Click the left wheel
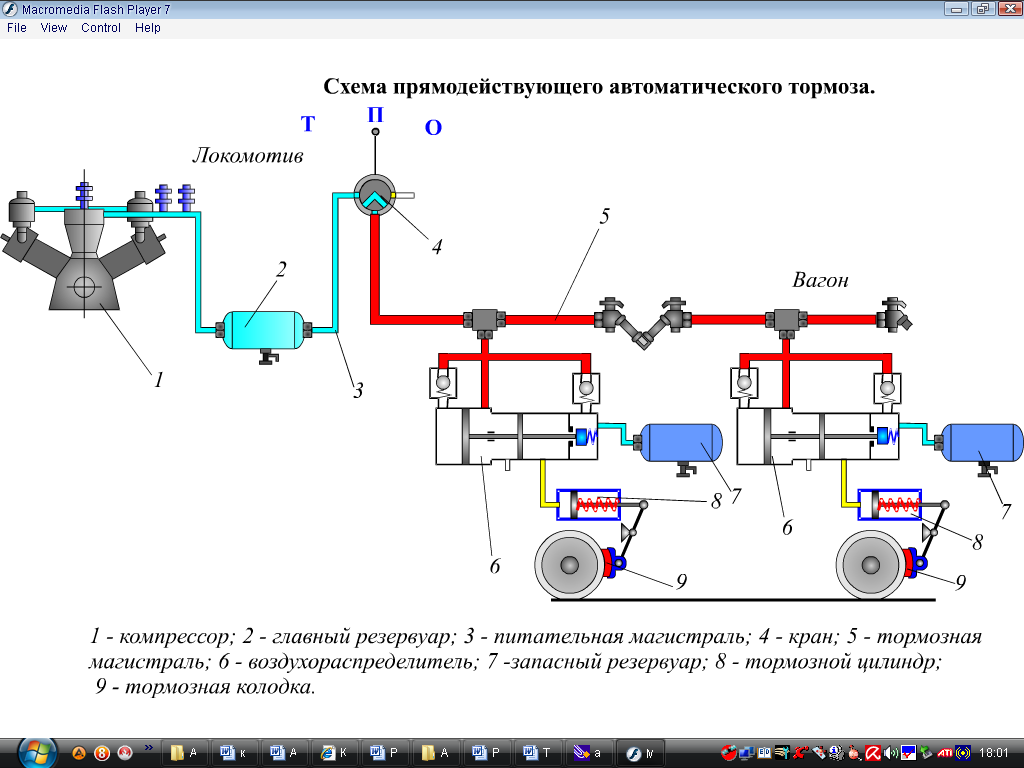 569,565
